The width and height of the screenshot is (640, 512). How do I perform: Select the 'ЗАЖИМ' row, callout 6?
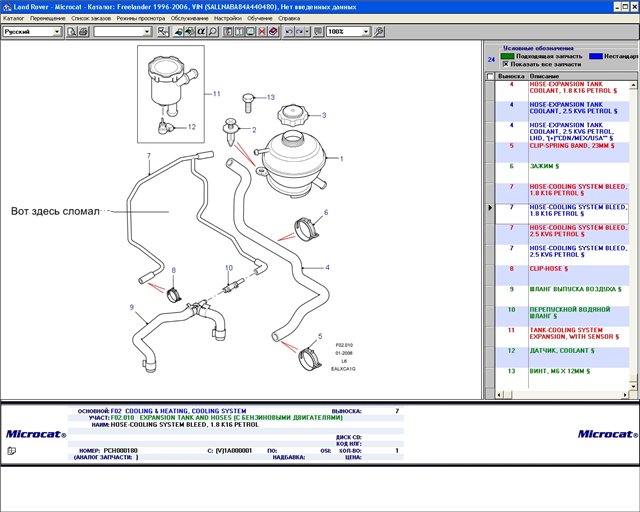tap(562, 173)
